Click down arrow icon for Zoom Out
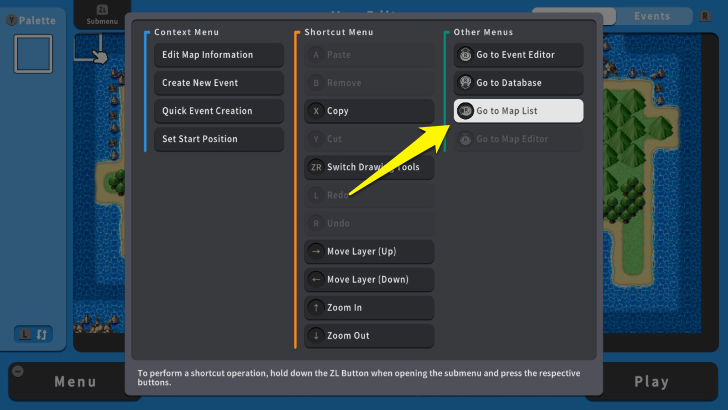This screenshot has width=728, height=410. [x=317, y=335]
